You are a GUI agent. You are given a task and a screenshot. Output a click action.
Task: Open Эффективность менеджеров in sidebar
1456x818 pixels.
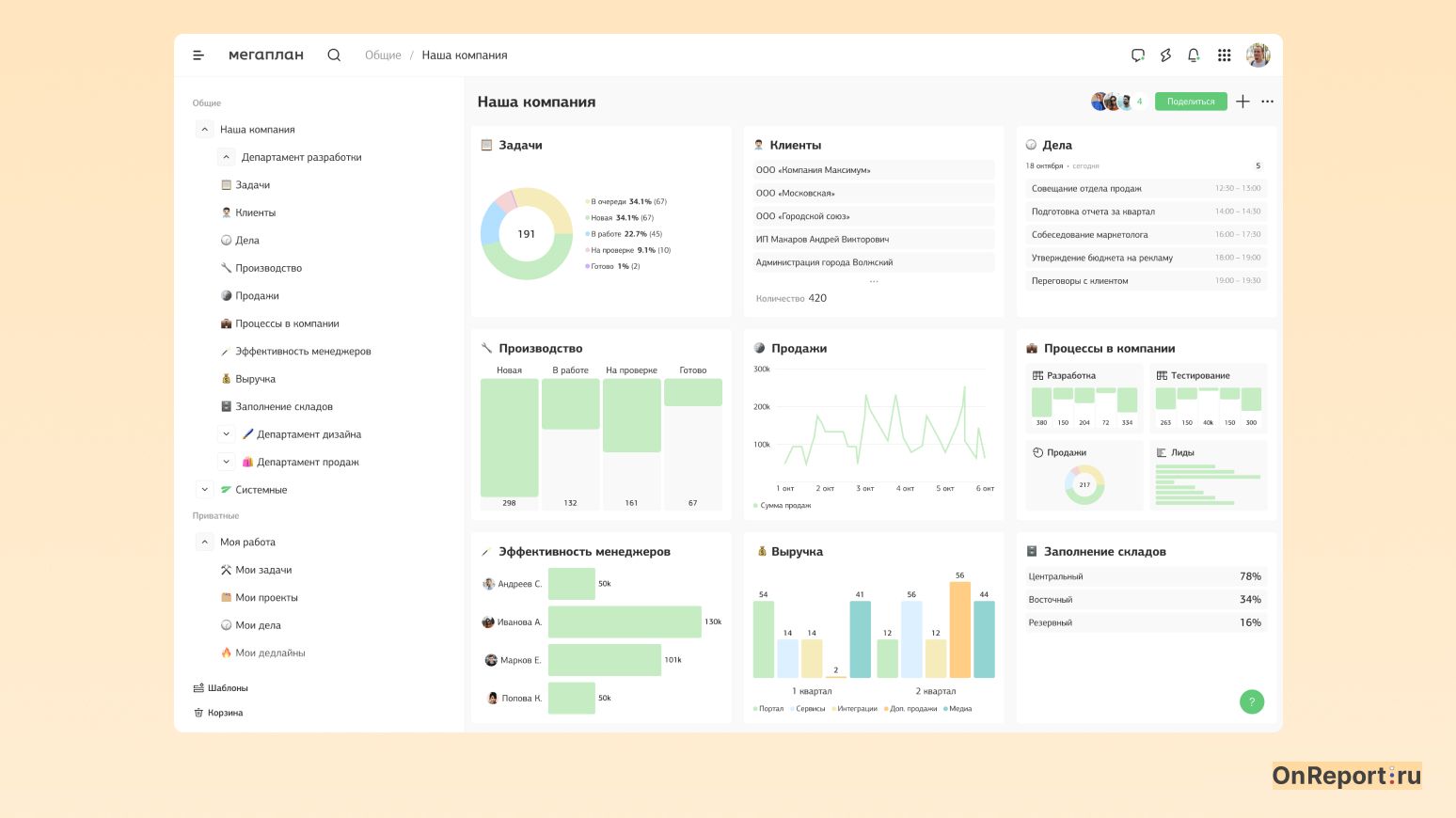295,352
